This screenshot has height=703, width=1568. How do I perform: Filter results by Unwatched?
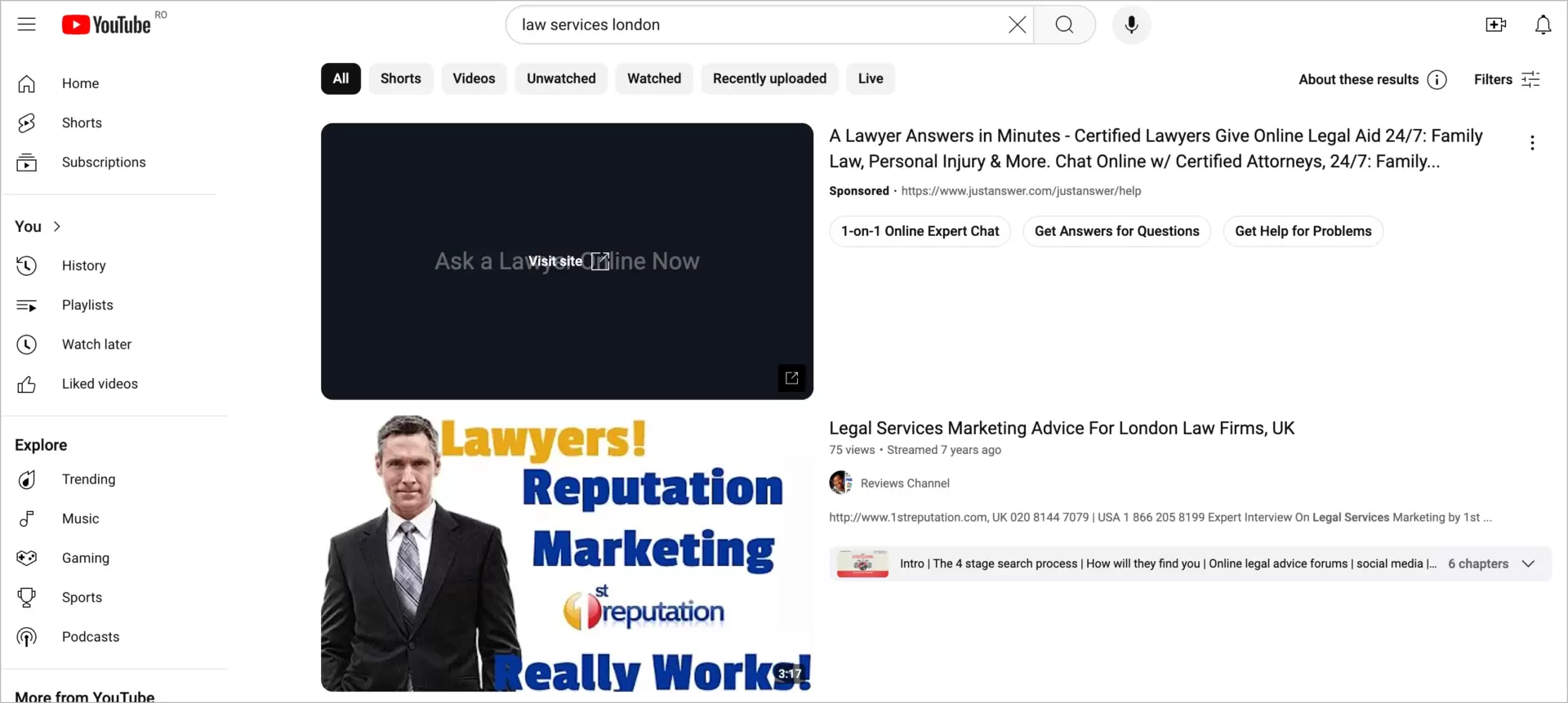pos(561,78)
